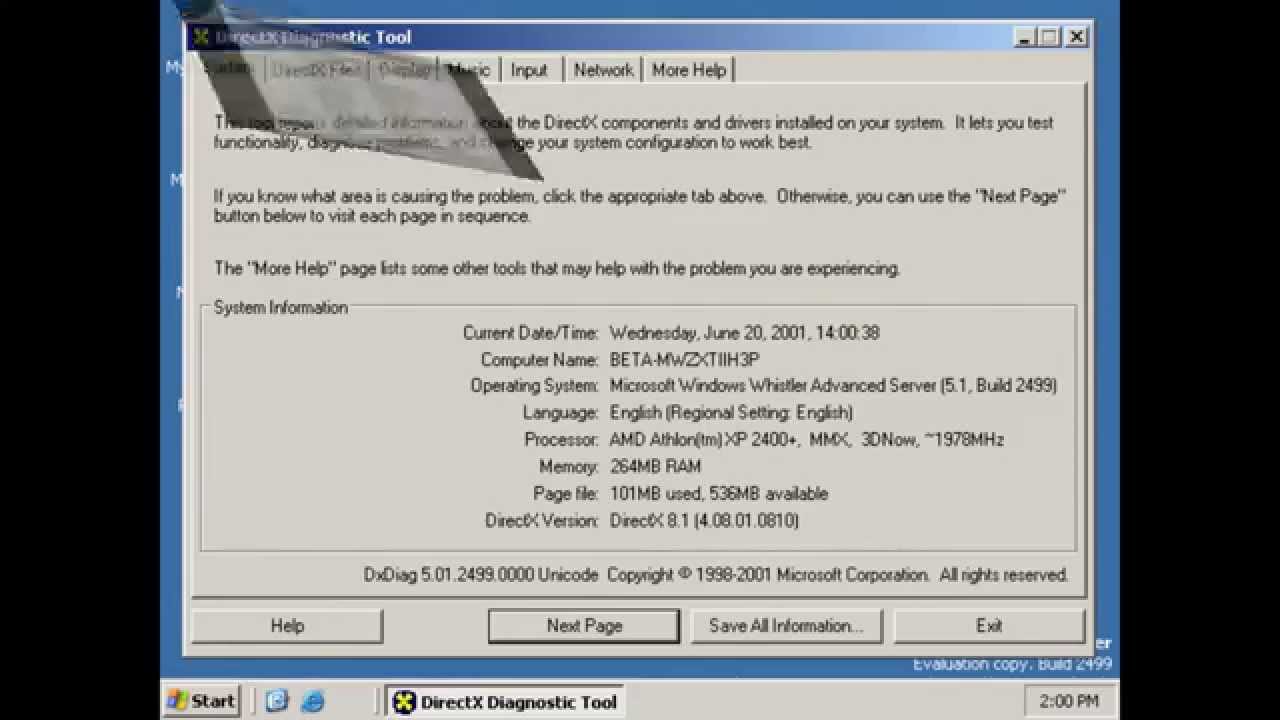Viewport: 1280px width, 720px height.
Task: Switch to the Input tab
Action: [x=529, y=70]
